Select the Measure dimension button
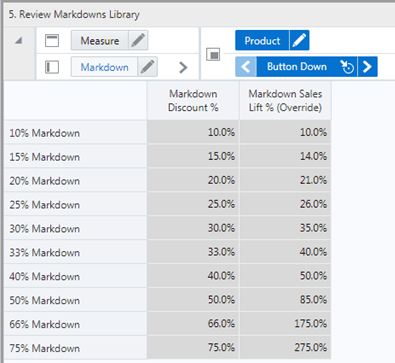Image resolution: width=395 pixels, height=363 pixels. point(100,41)
